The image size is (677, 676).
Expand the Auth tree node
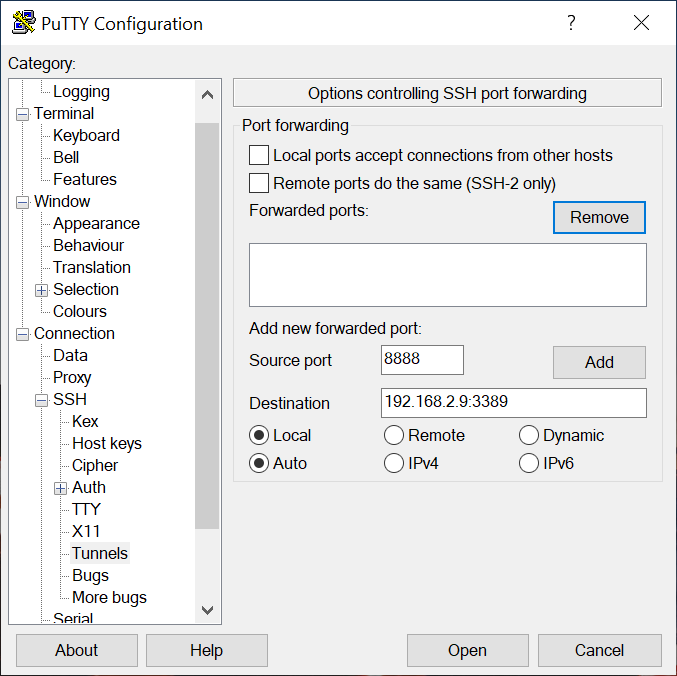coord(60,488)
